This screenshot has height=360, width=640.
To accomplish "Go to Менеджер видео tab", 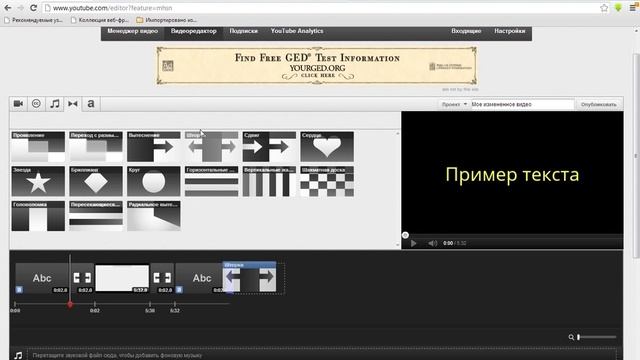I will (x=133, y=31).
